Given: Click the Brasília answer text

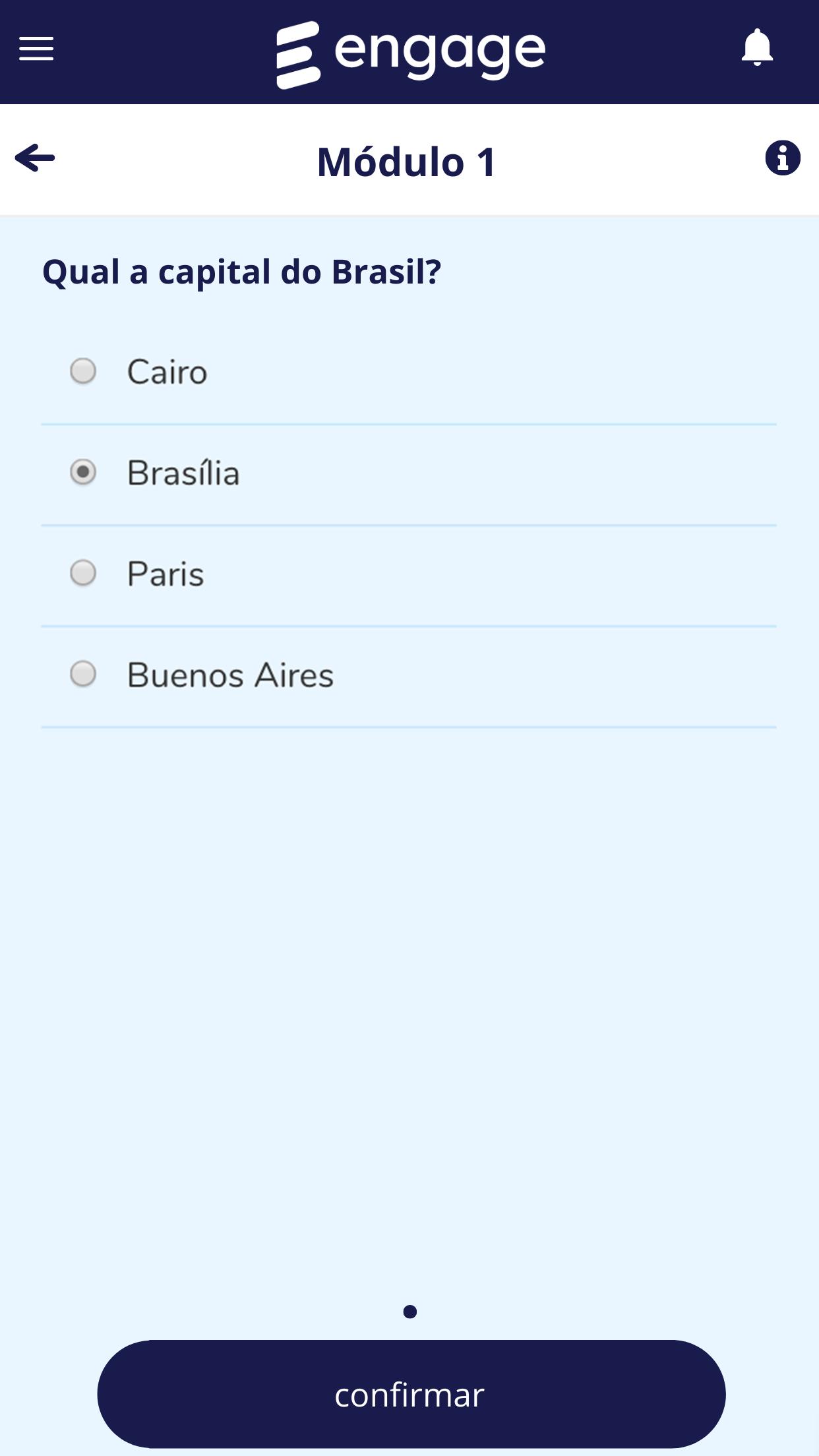Looking at the screenshot, I should click(183, 473).
